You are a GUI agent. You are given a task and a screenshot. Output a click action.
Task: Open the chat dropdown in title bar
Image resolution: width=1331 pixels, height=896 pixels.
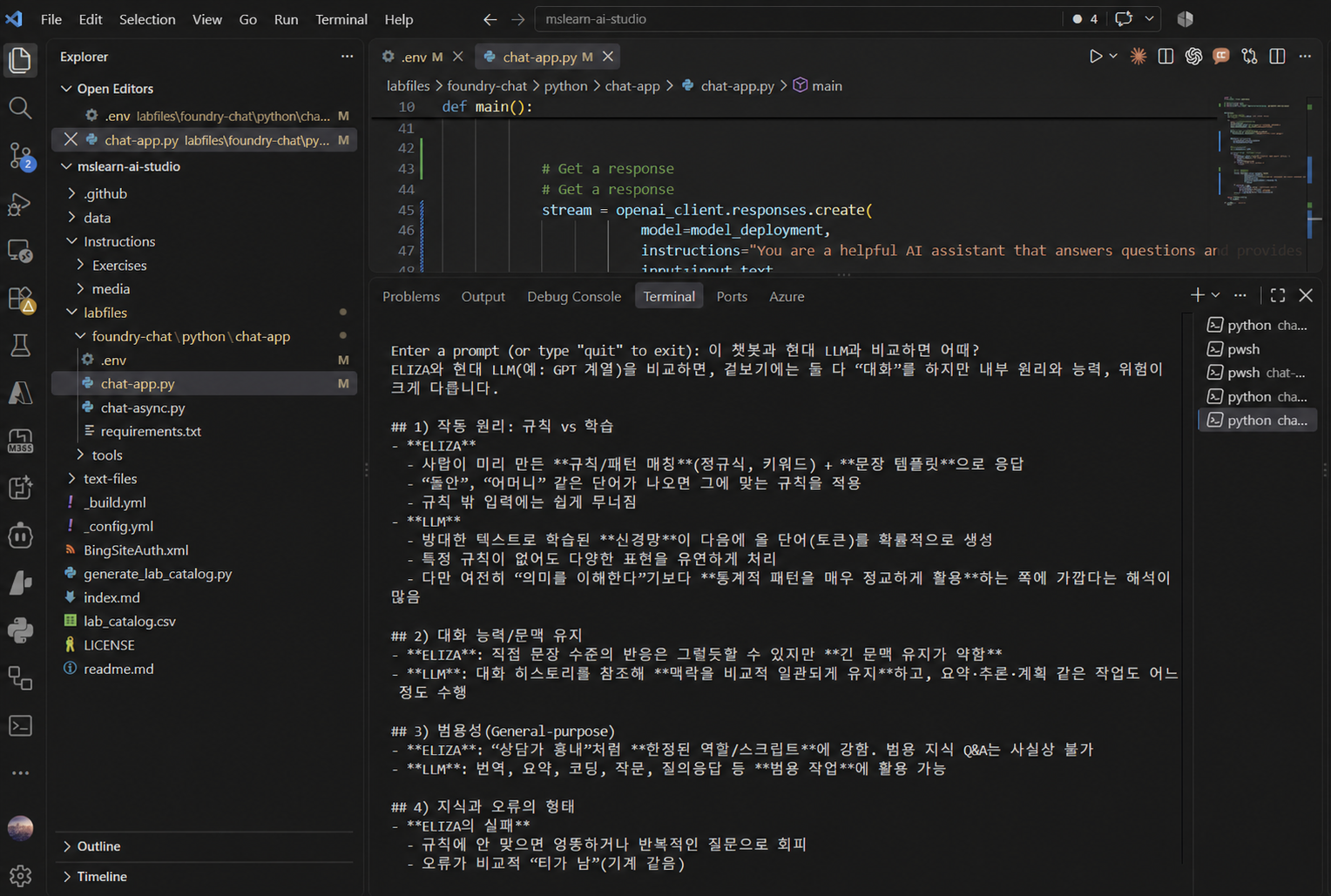pos(1149,19)
